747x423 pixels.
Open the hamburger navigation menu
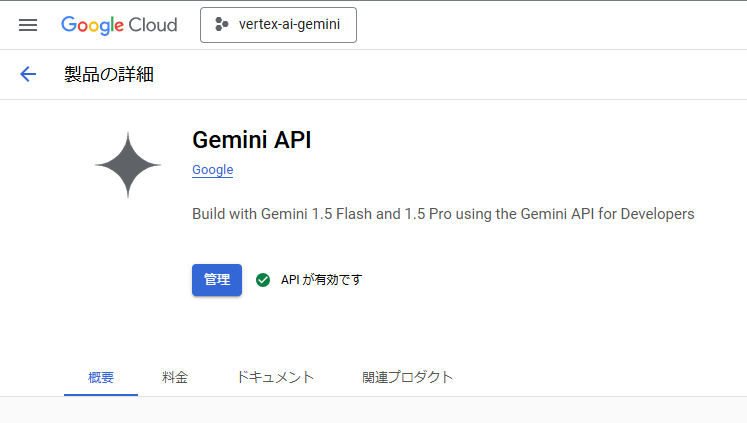coord(28,25)
